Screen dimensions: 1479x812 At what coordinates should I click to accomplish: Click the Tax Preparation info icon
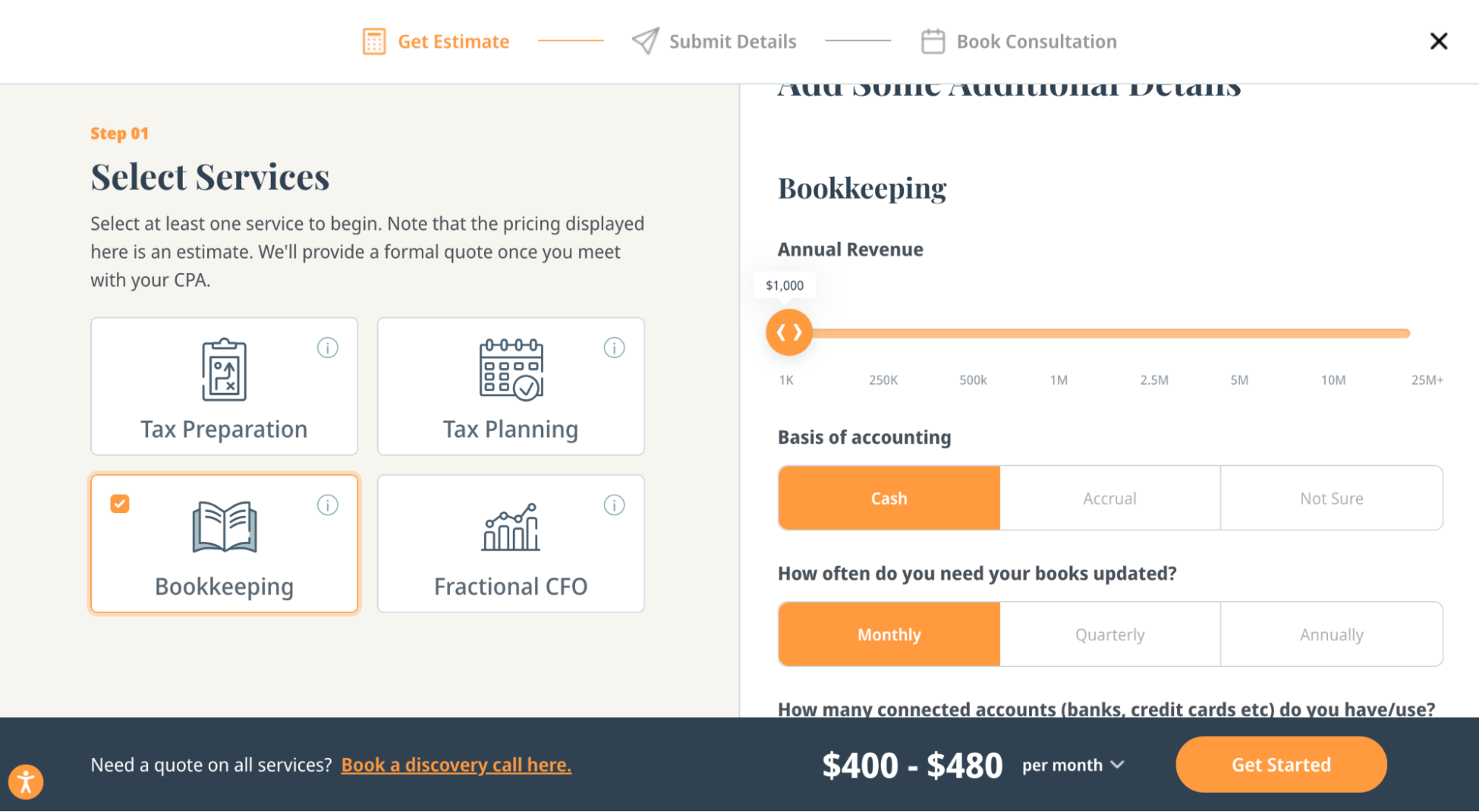(328, 348)
